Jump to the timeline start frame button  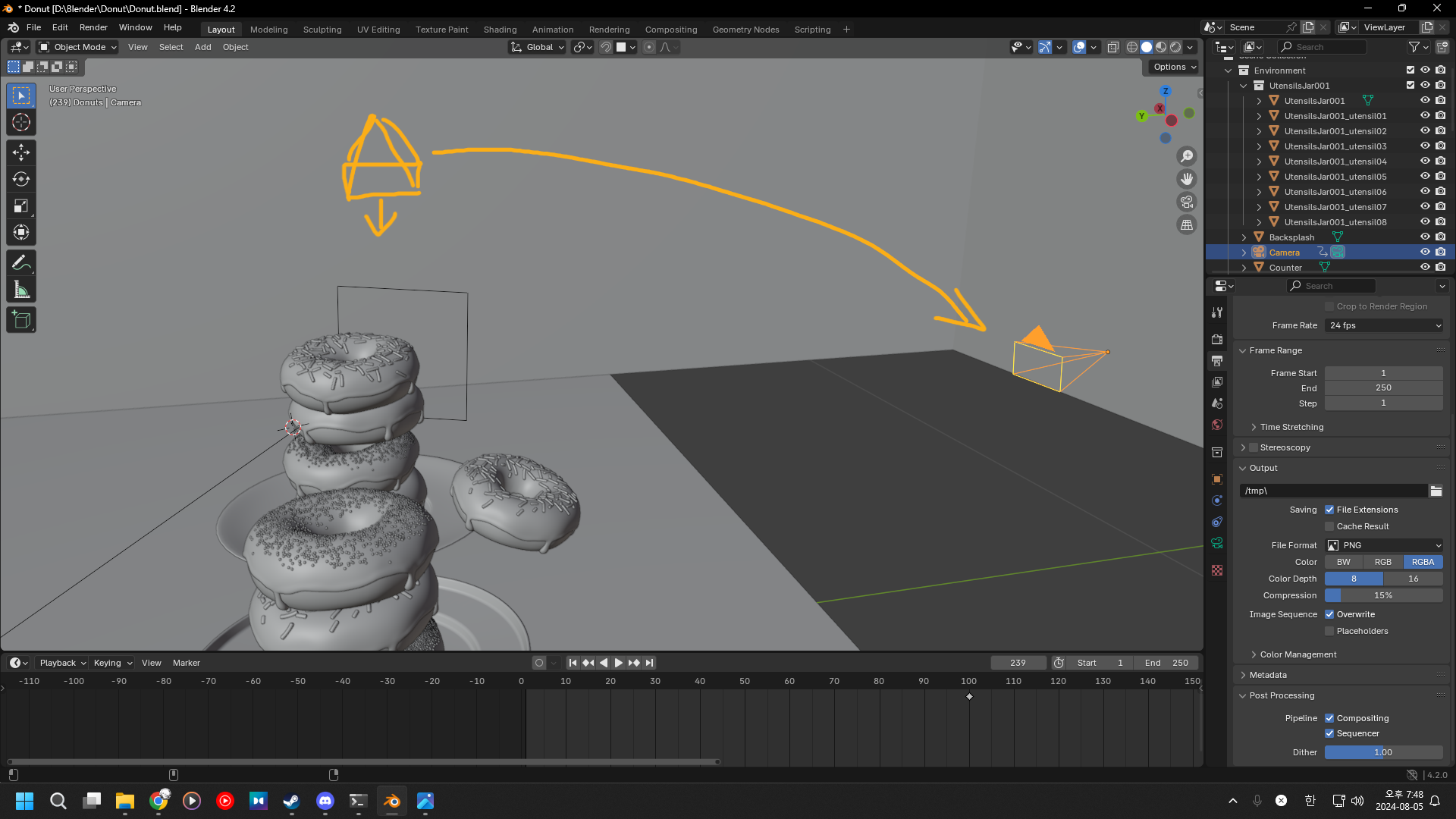click(x=573, y=663)
